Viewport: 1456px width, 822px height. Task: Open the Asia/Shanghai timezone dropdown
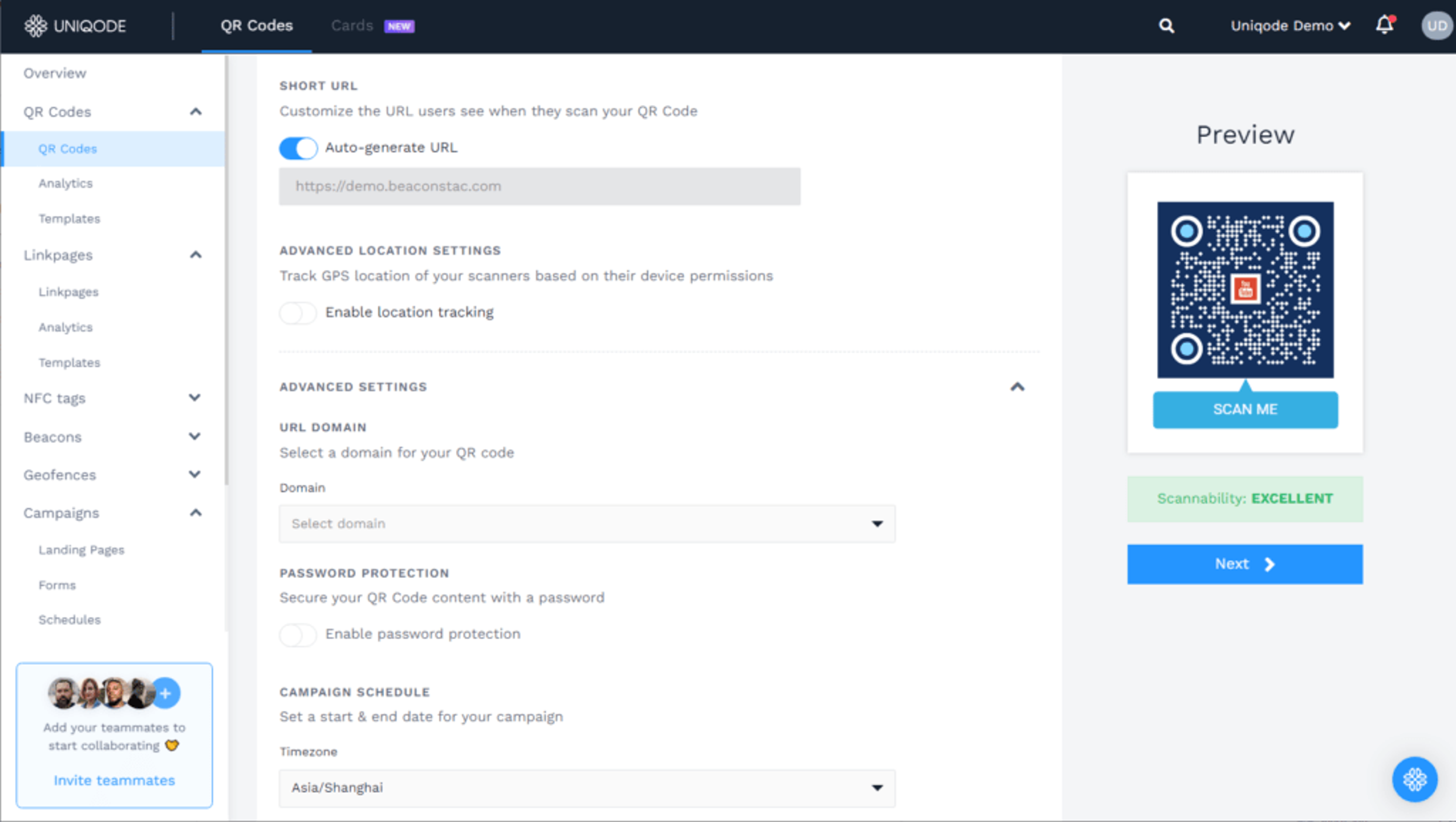[586, 787]
